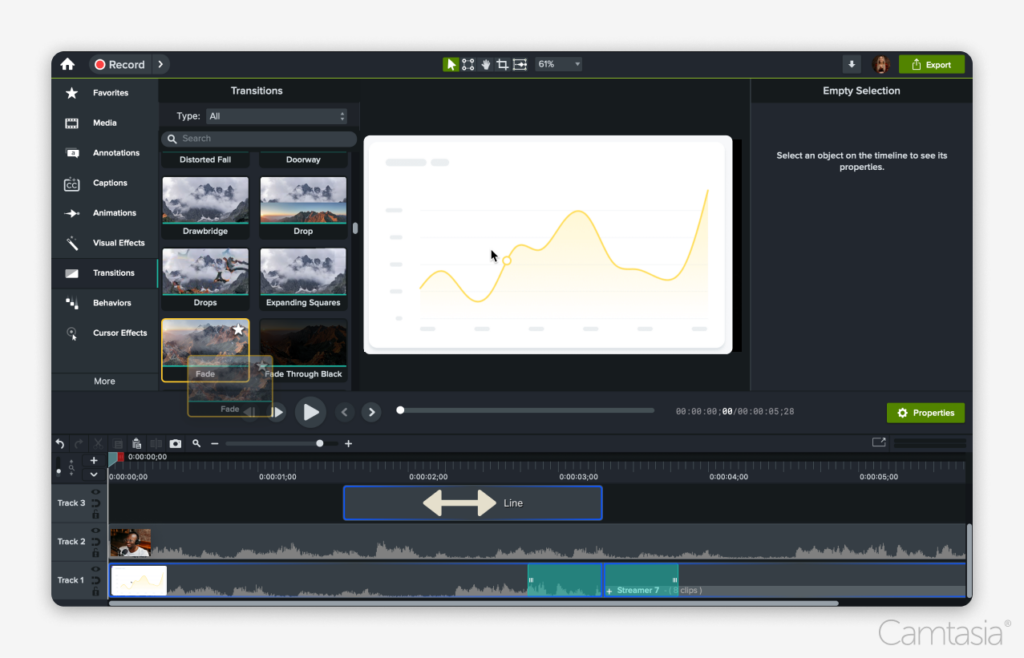Expand the track options chevron
Screen dimensions: 1024x658
click(93, 475)
